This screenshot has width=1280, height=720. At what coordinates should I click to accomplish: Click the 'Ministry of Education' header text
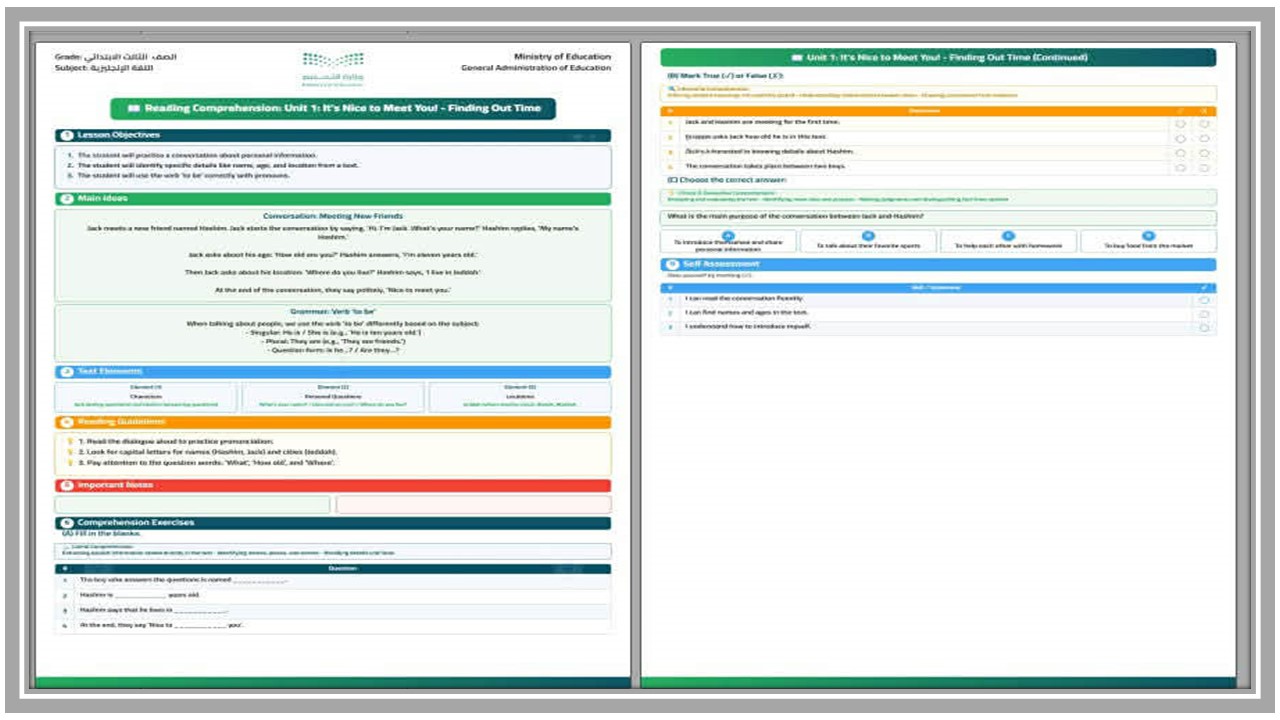pyautogui.click(x=562, y=57)
